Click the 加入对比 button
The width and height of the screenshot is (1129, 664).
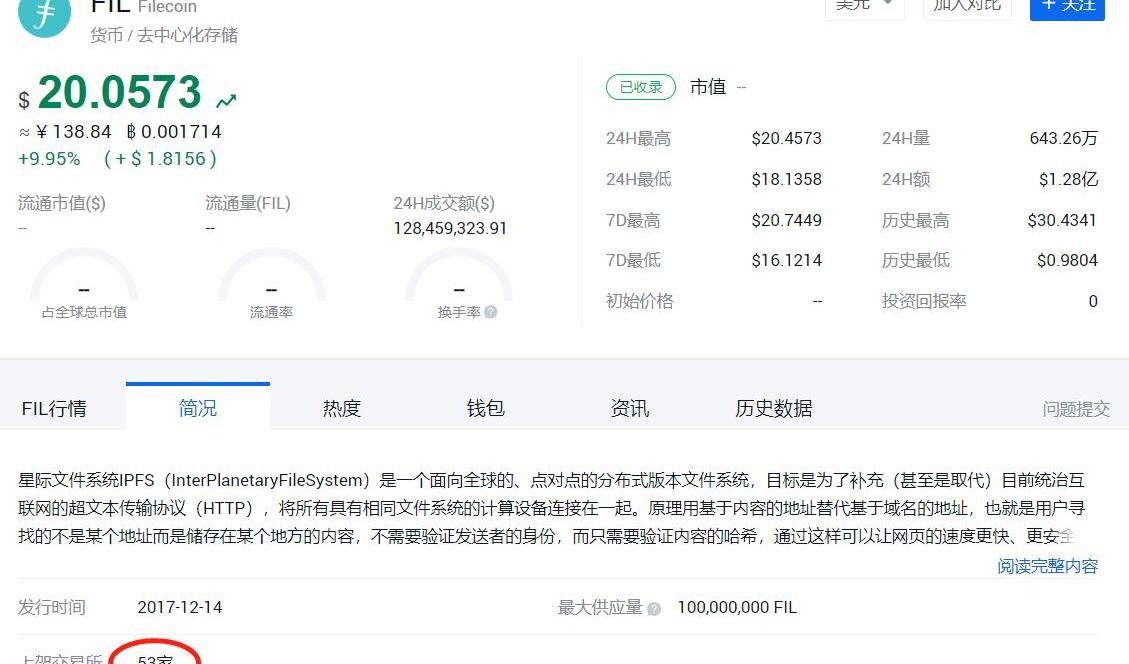[966, 6]
